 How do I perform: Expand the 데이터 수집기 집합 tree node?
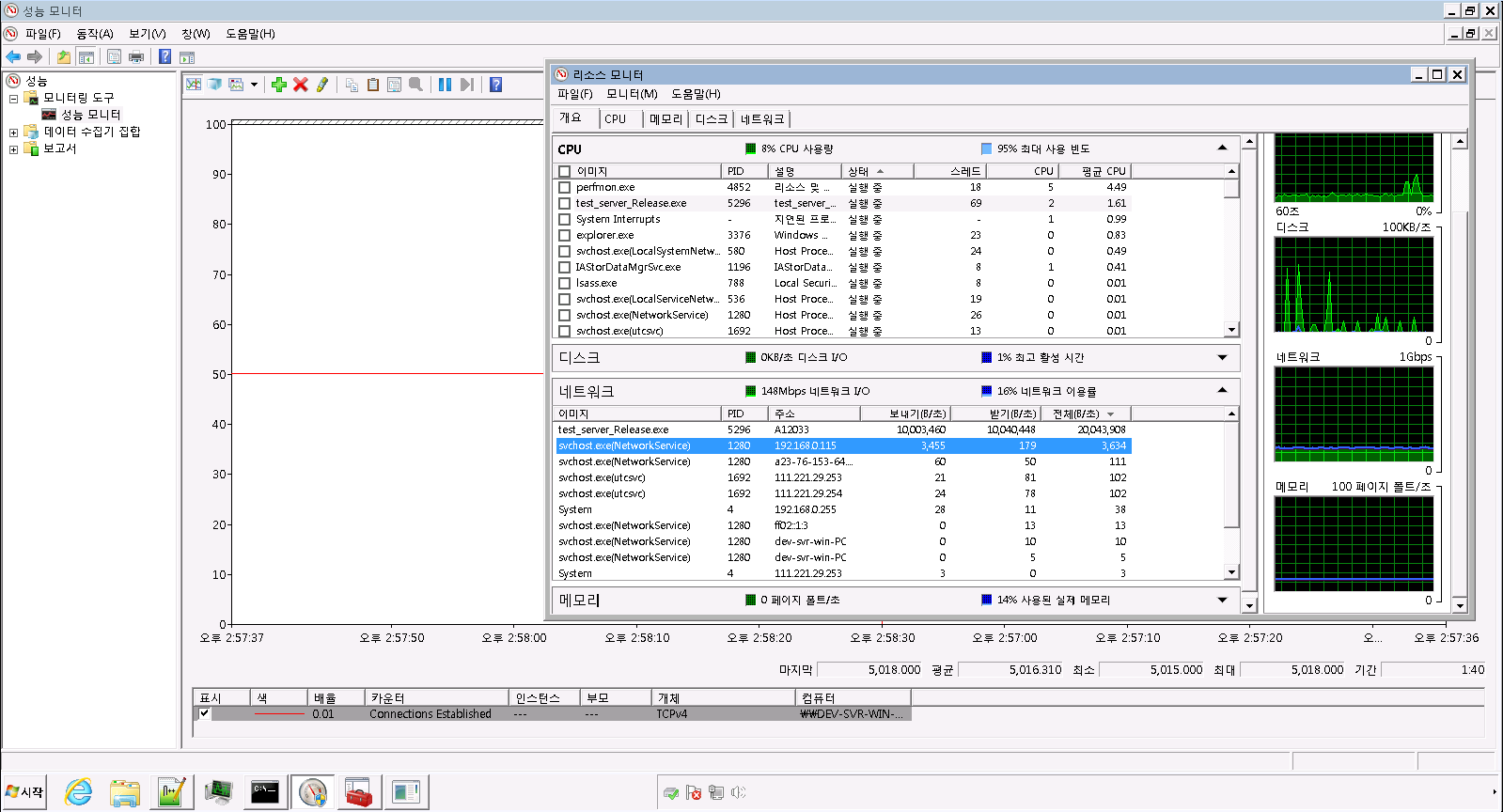click(13, 133)
